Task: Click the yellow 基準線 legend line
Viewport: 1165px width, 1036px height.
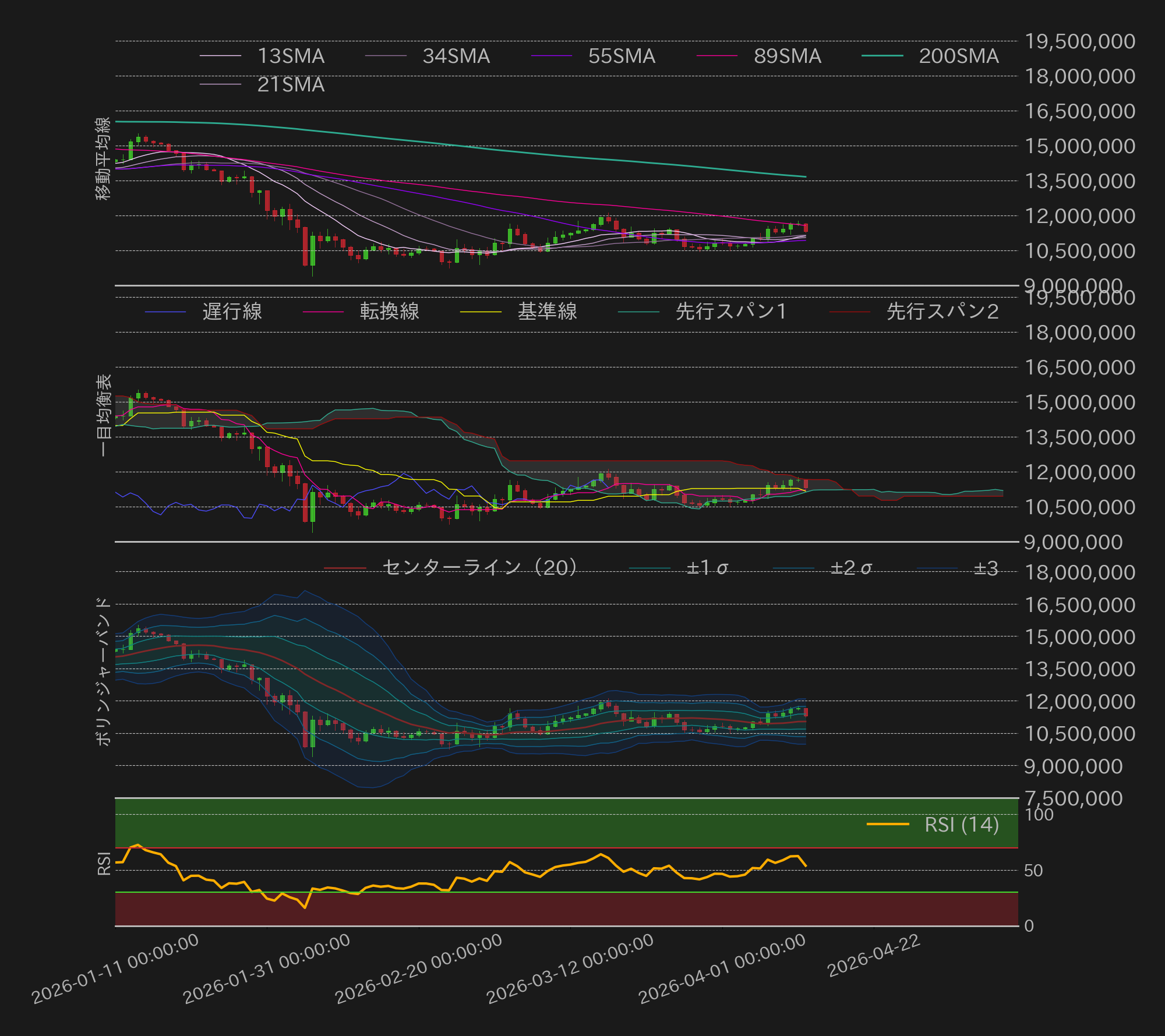Action: (481, 312)
